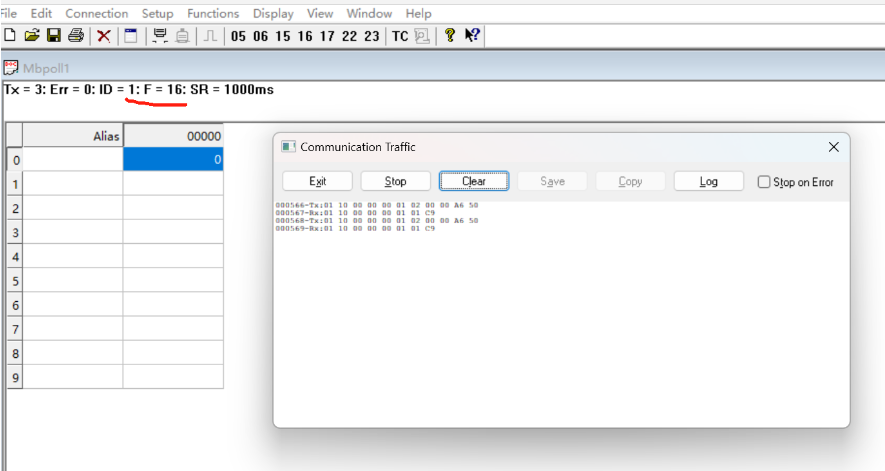
Task: Click the Print toolbar icon
Action: [76, 36]
